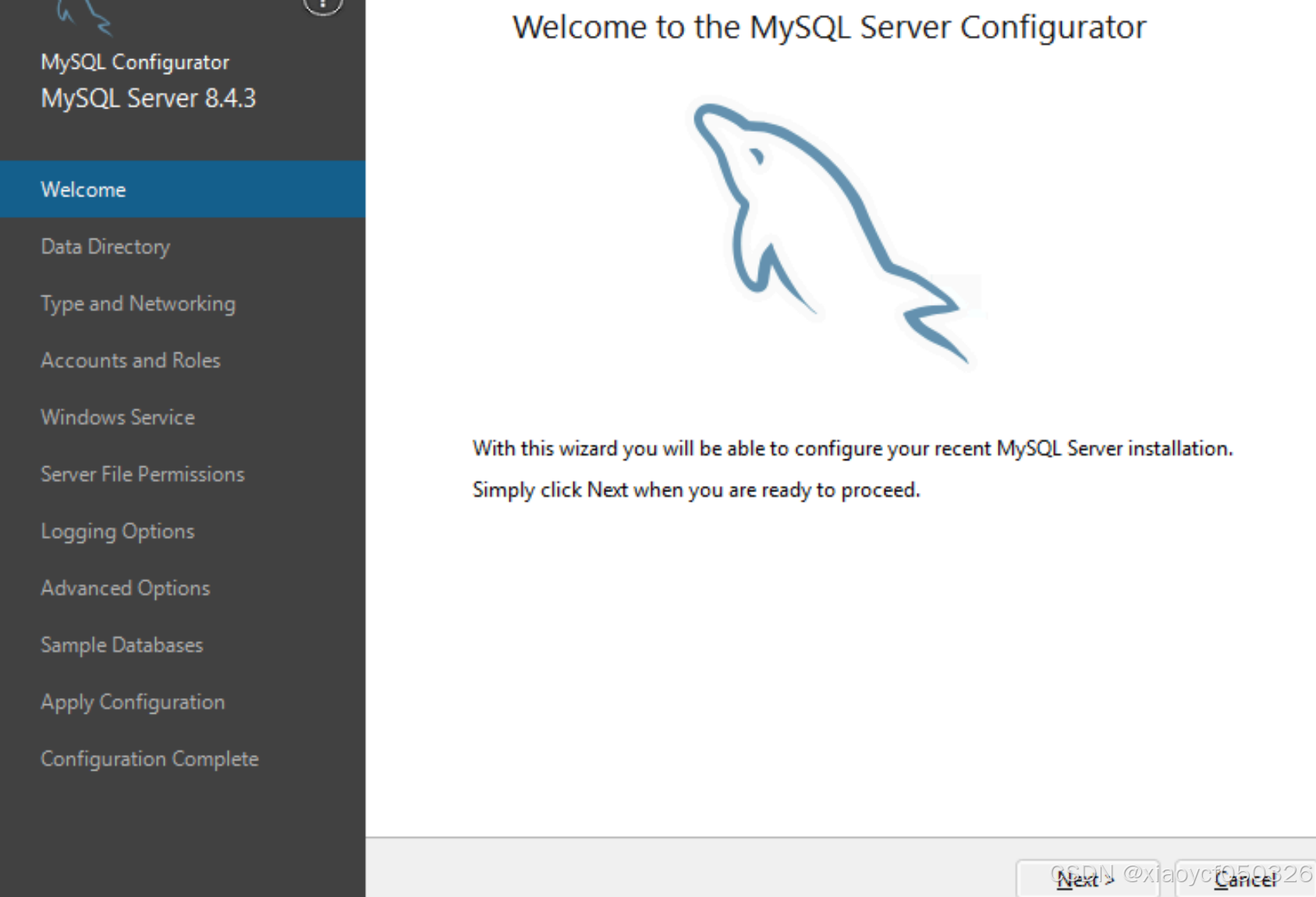Go to Type and Networking step

tap(183, 303)
